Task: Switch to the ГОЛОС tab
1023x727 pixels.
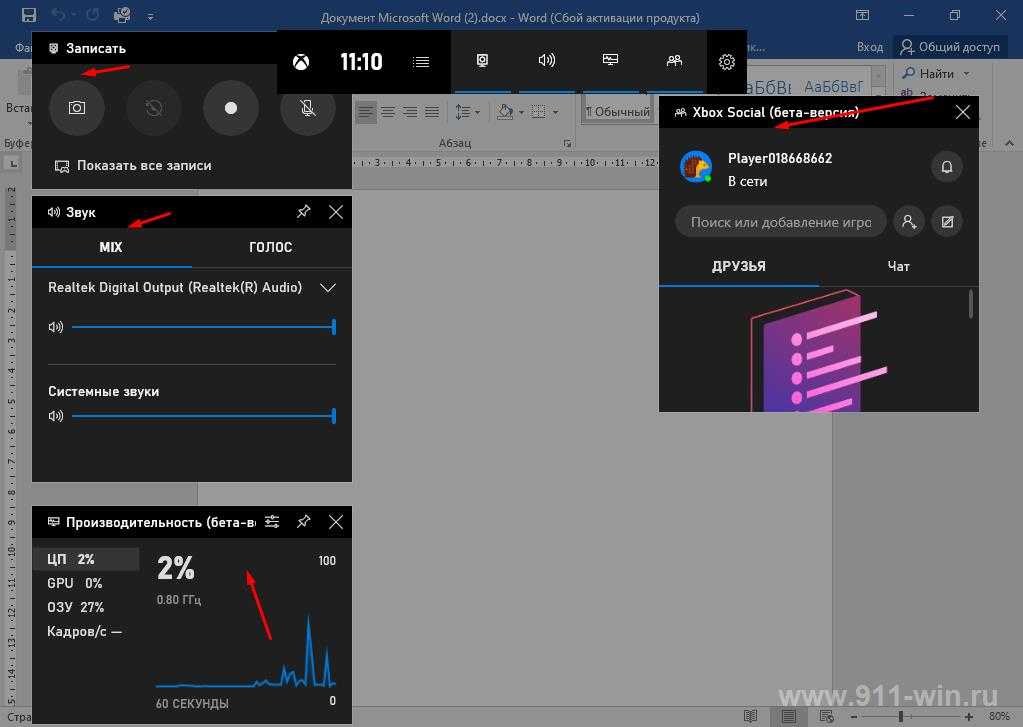Action: (270, 247)
